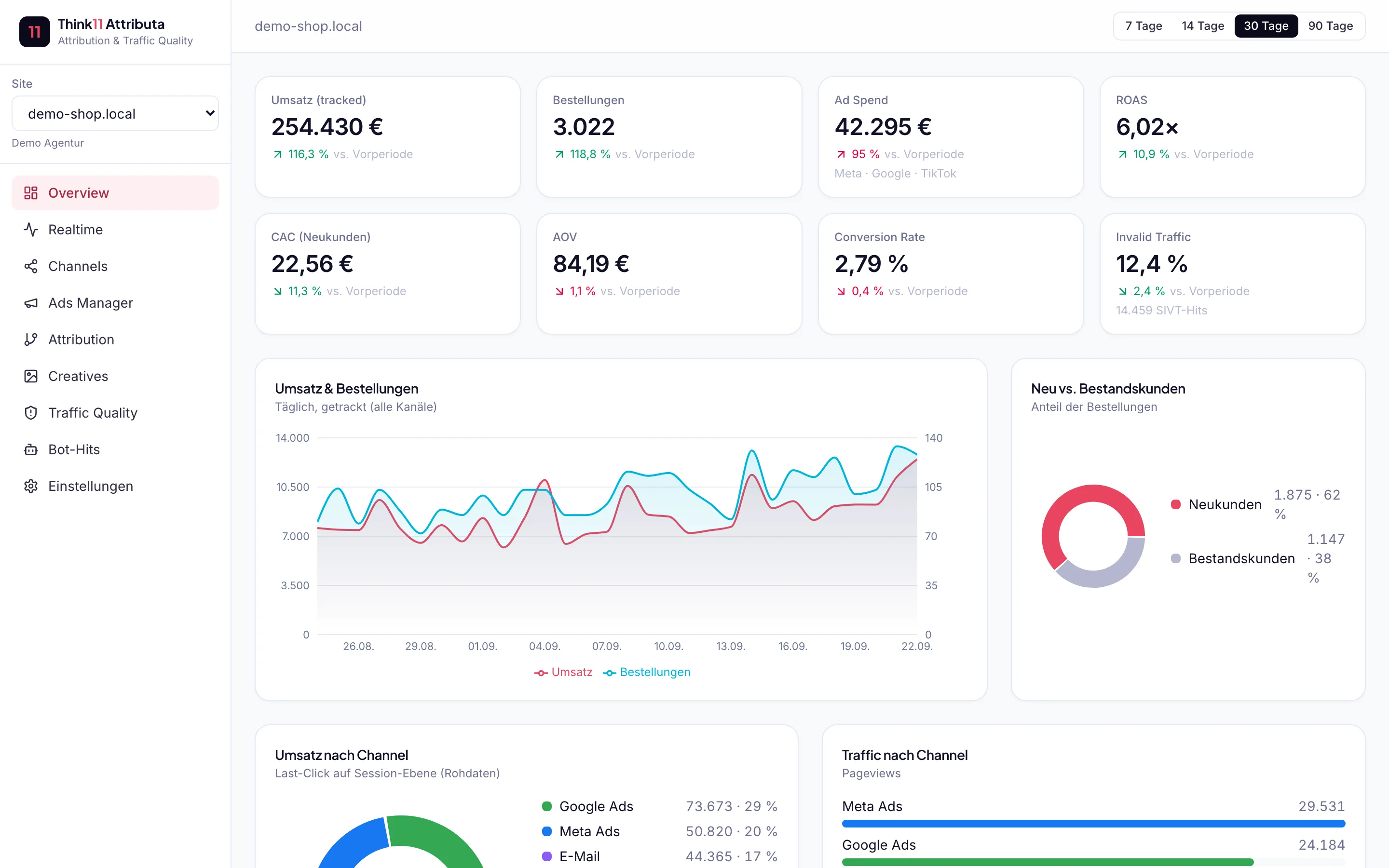Open Bot-Hits in the sidebar
Screen dimensions: 1389x868
point(115,449)
